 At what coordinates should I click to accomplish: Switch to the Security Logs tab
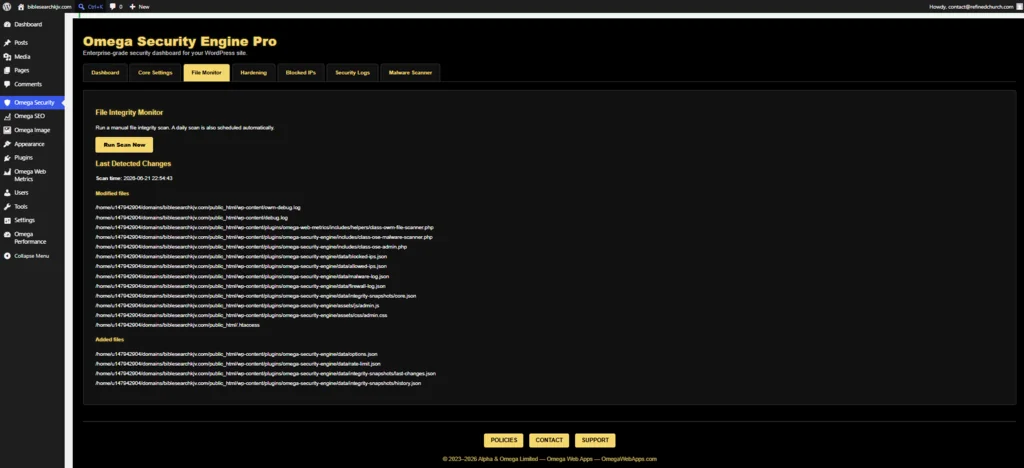click(352, 72)
